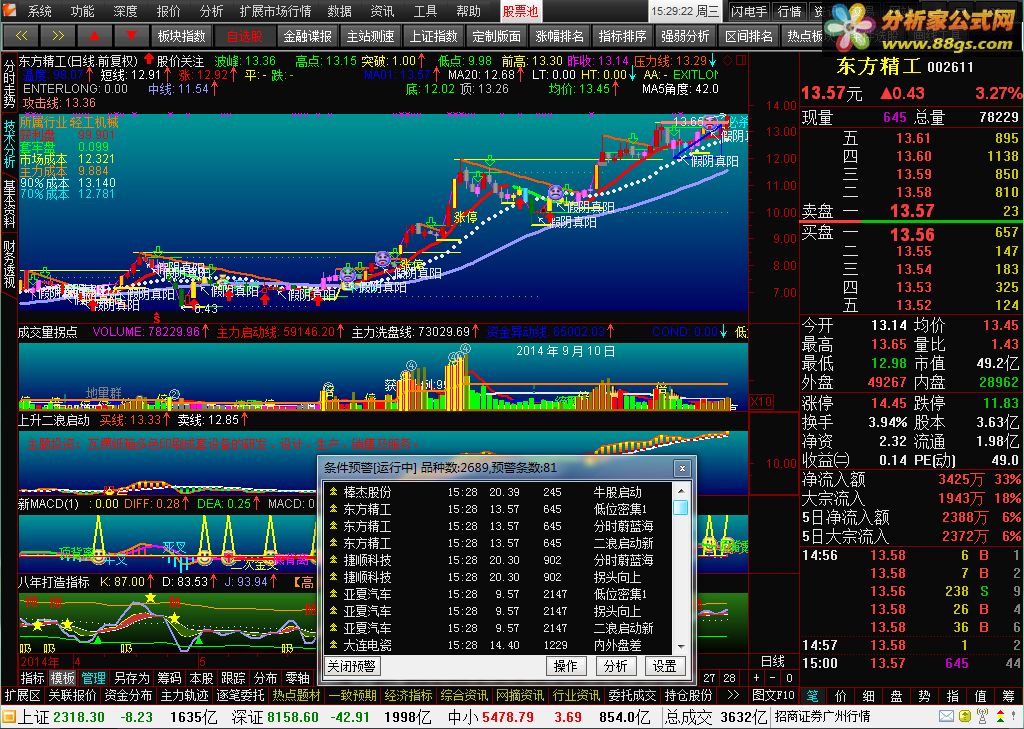This screenshot has width=1024, height=729.
Task: Select the 模板 tab under chart
Action: coord(63,678)
